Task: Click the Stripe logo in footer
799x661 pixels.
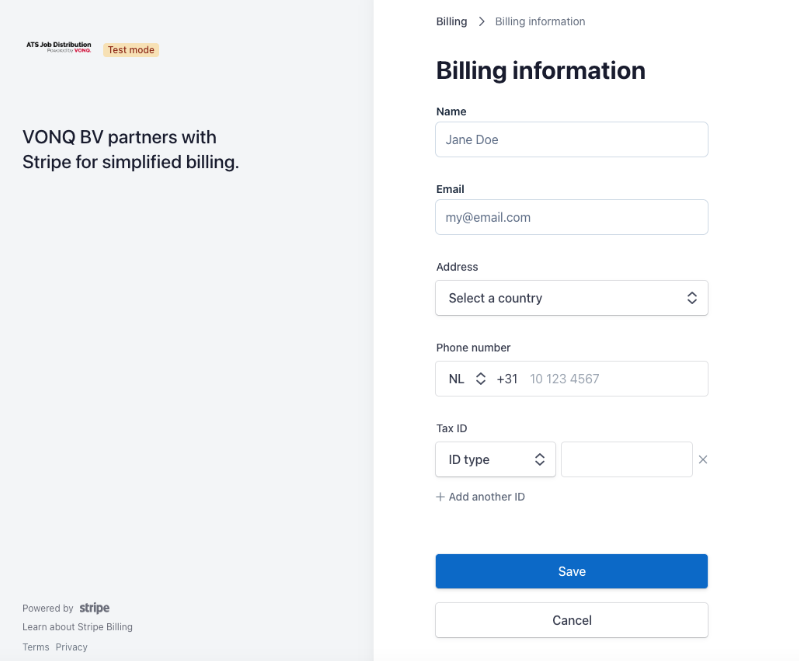Action: pyautogui.click(x=95, y=608)
